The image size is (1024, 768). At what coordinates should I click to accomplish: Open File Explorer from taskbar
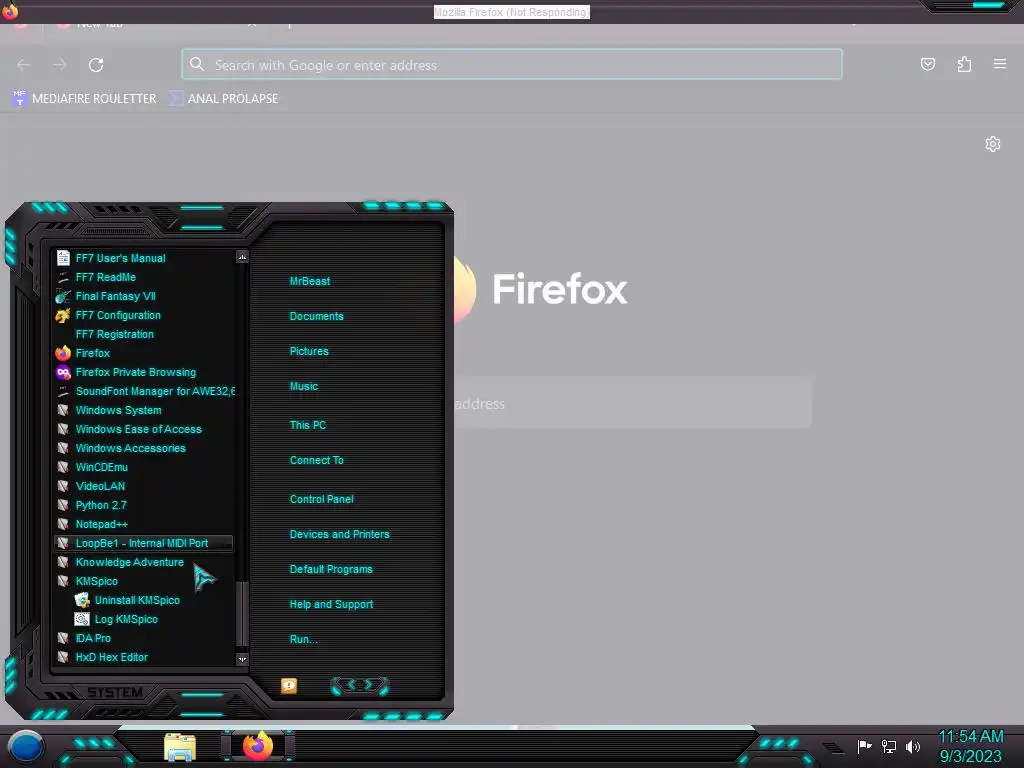[180, 747]
